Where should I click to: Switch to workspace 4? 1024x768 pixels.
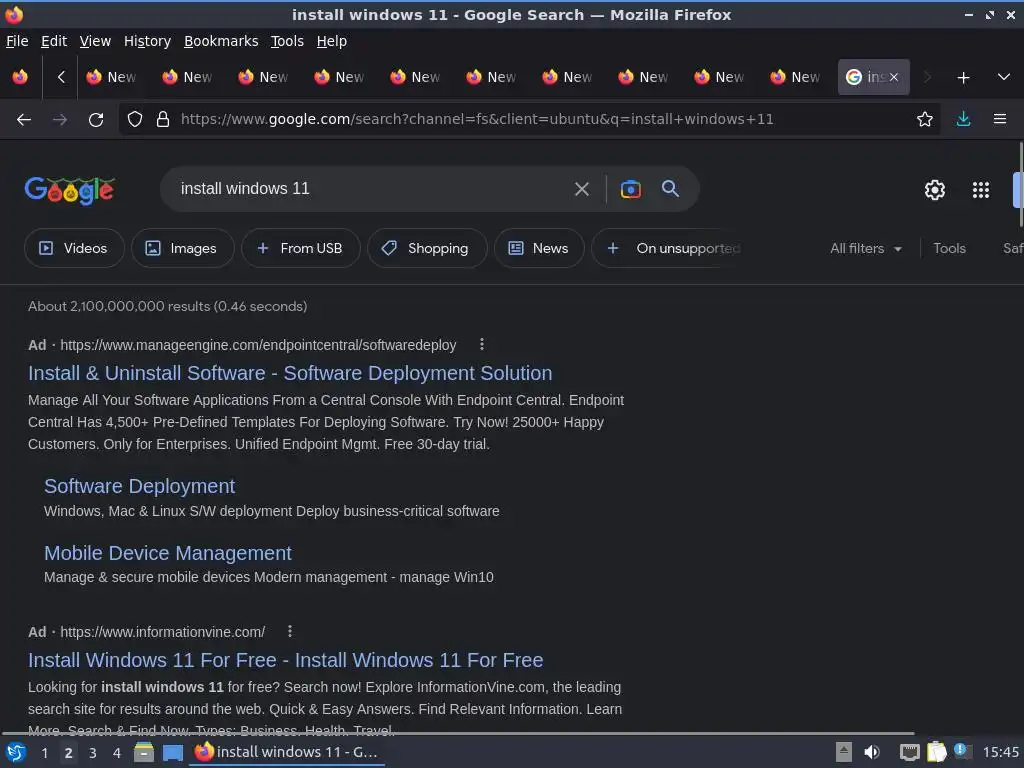(x=117, y=753)
